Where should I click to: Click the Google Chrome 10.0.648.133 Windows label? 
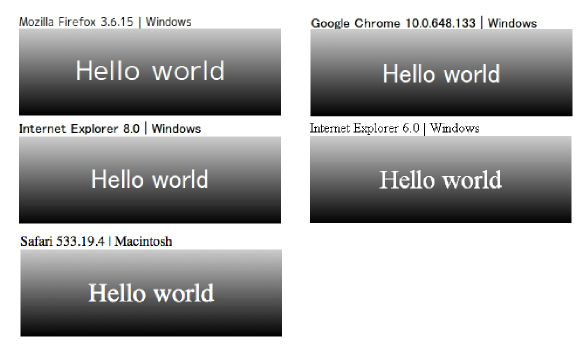pos(424,23)
